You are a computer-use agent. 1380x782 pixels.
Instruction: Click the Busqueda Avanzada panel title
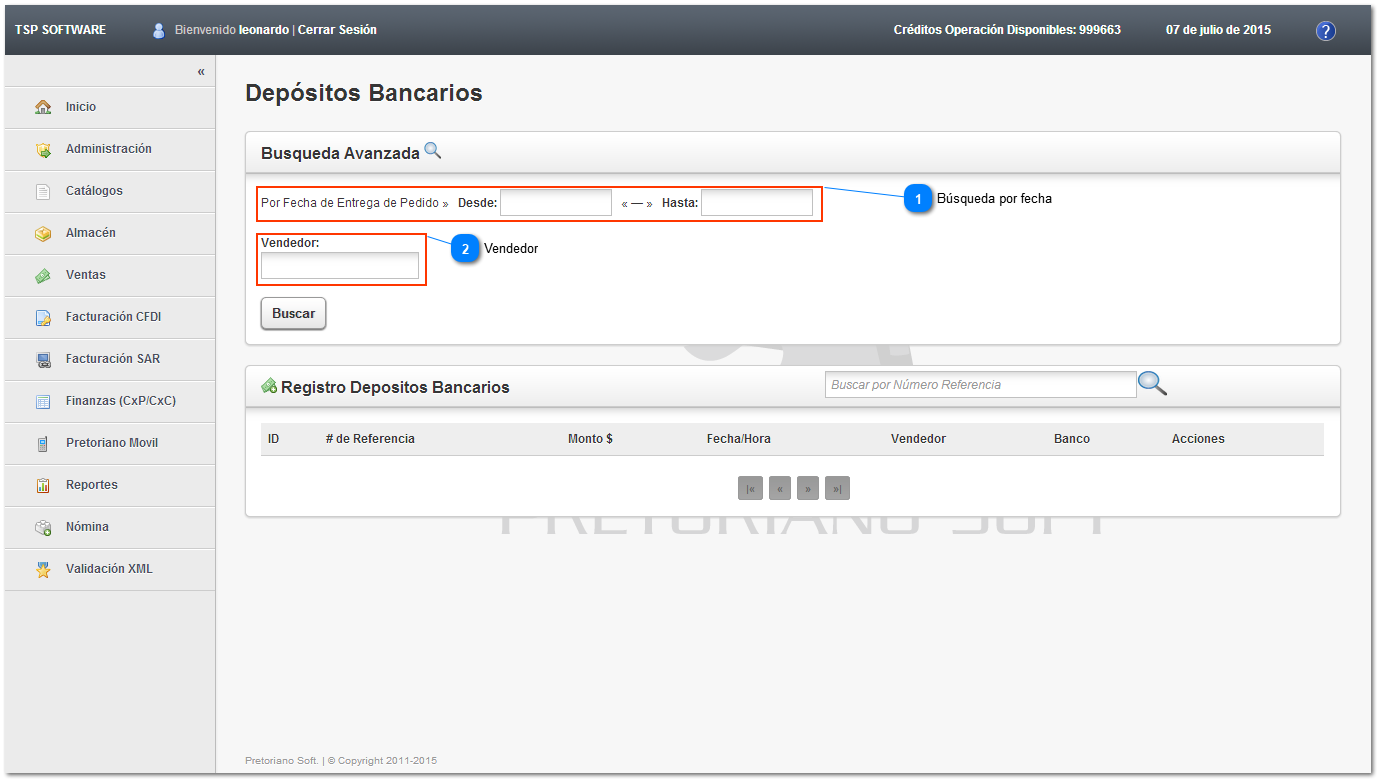(x=340, y=154)
